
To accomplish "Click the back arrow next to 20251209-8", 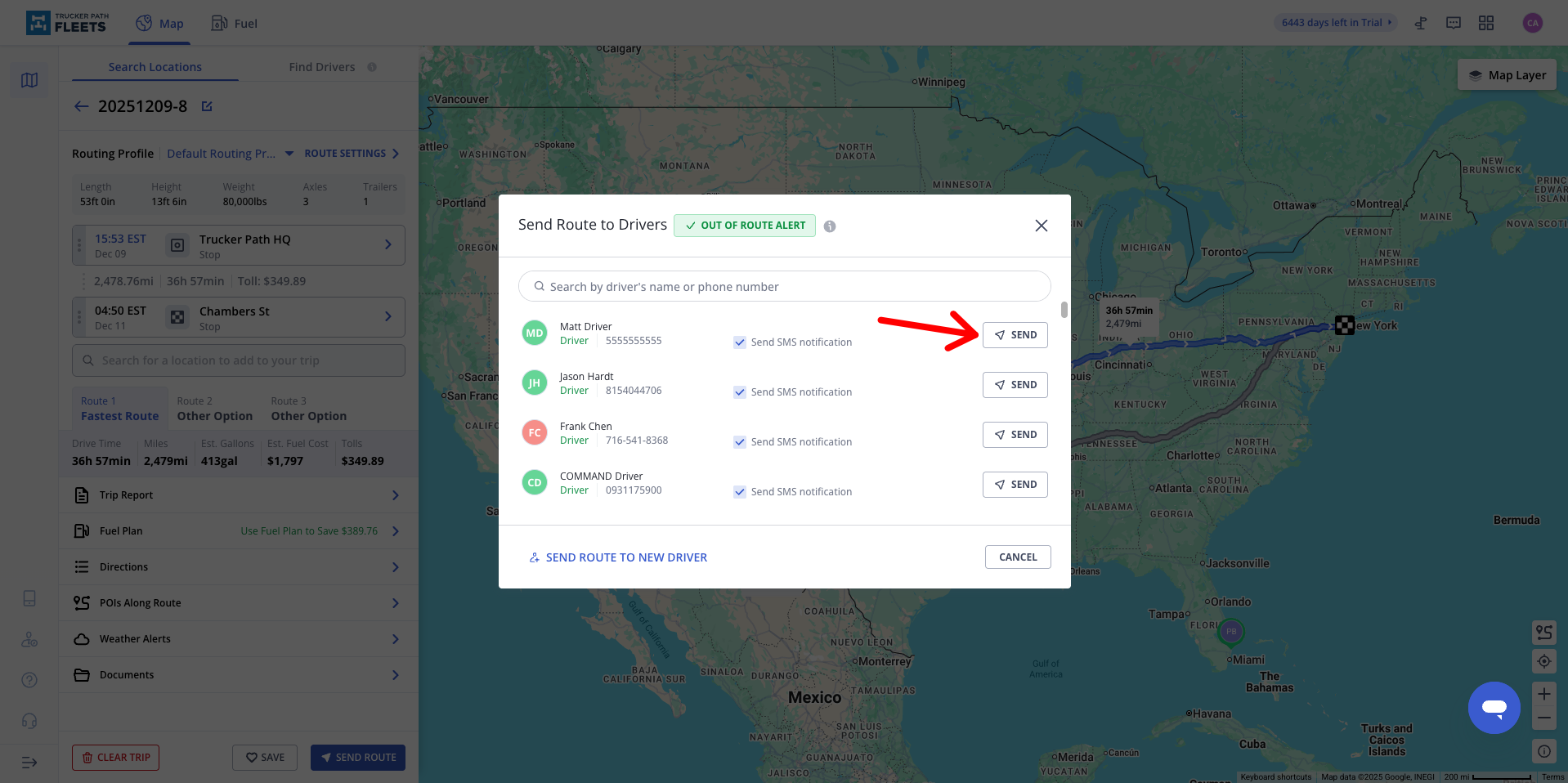I will point(81,106).
